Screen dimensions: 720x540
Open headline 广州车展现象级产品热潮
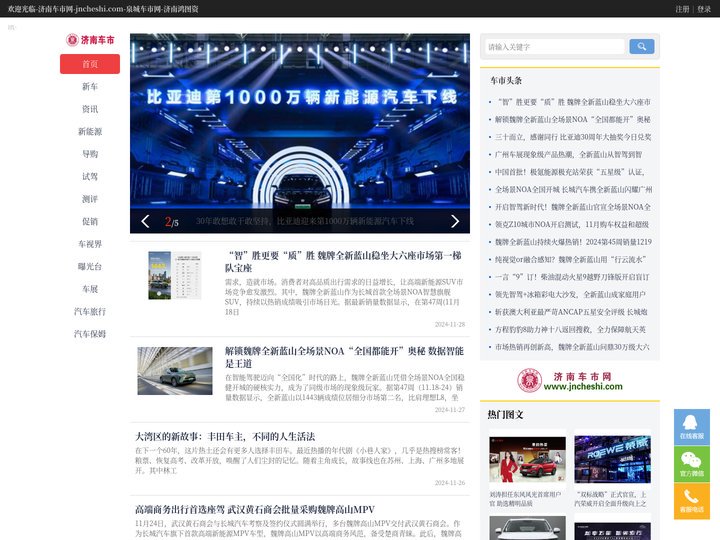point(568,154)
